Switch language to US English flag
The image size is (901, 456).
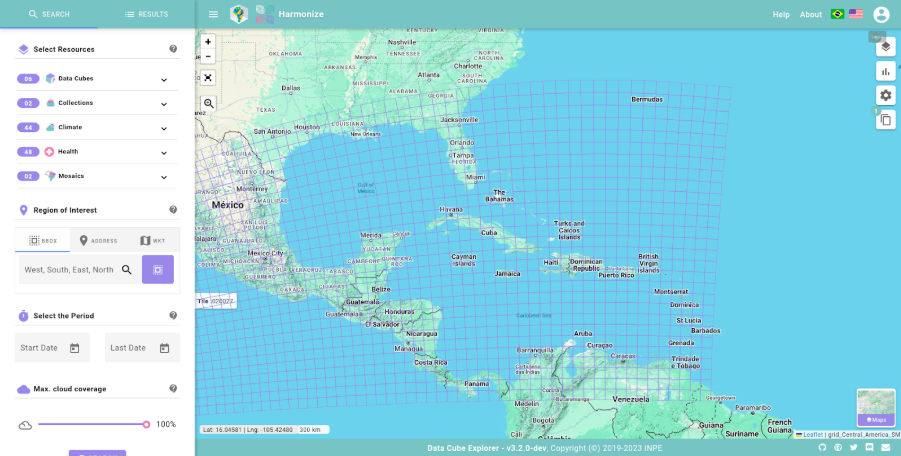[x=856, y=14]
